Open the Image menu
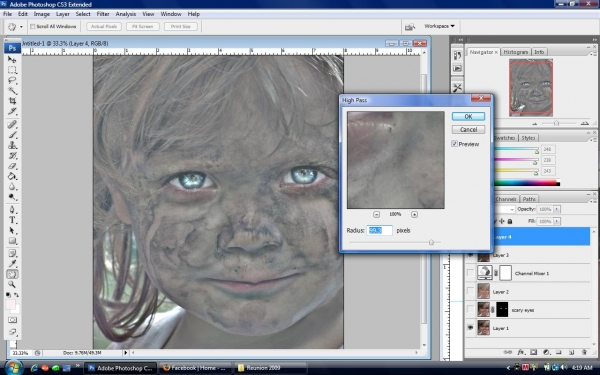600x375 pixels. click(42, 14)
